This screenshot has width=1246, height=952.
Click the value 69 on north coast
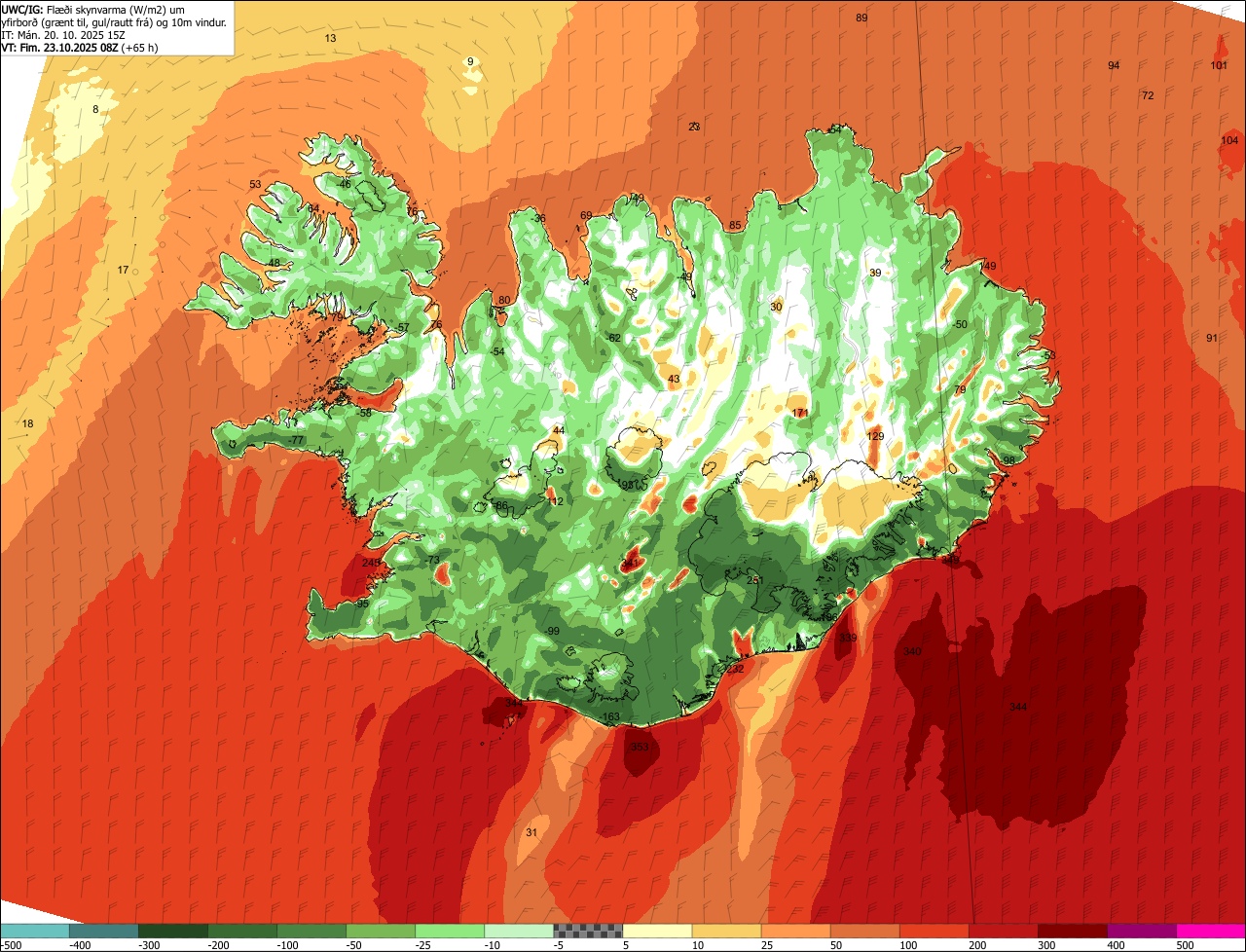pos(586,215)
